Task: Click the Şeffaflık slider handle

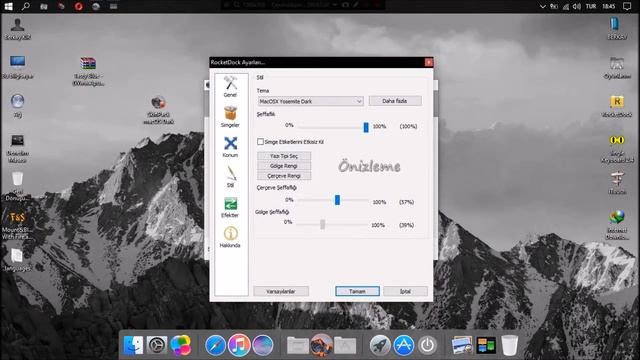Action: pyautogui.click(x=366, y=127)
